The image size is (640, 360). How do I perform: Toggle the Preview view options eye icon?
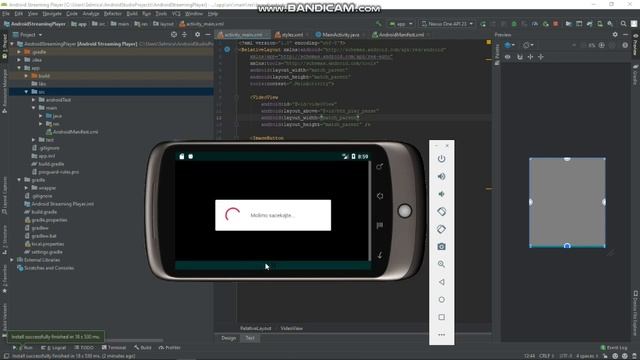coord(507,57)
